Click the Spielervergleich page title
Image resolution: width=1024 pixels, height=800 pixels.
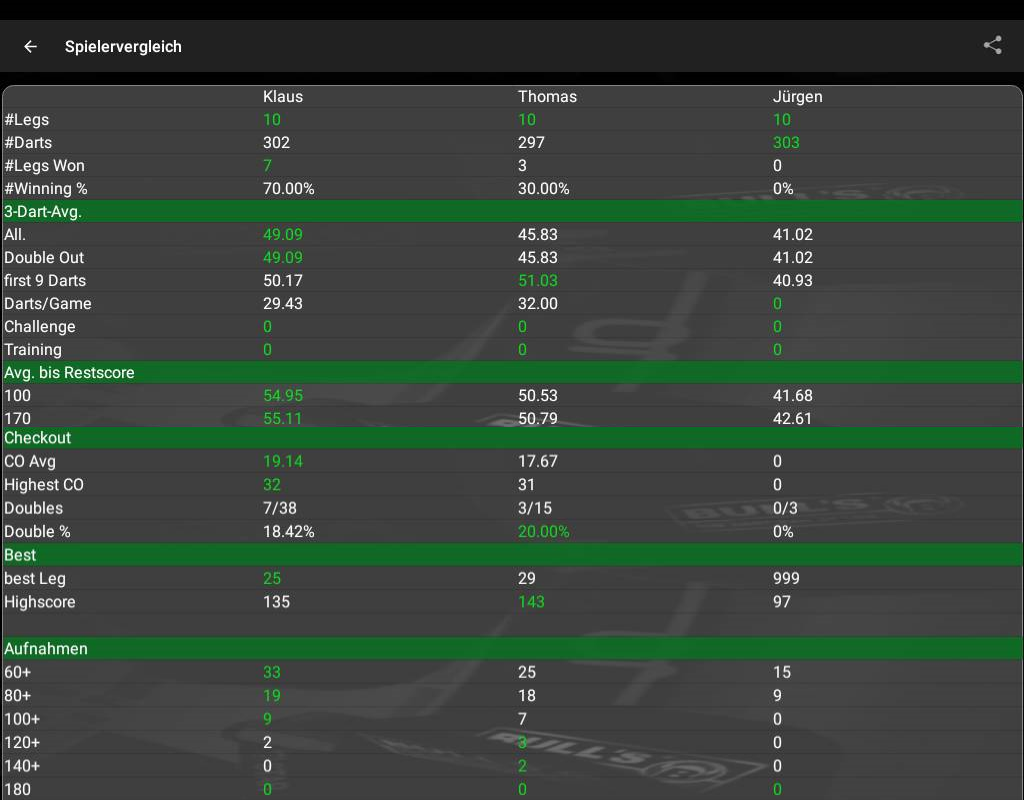pyautogui.click(x=123, y=46)
